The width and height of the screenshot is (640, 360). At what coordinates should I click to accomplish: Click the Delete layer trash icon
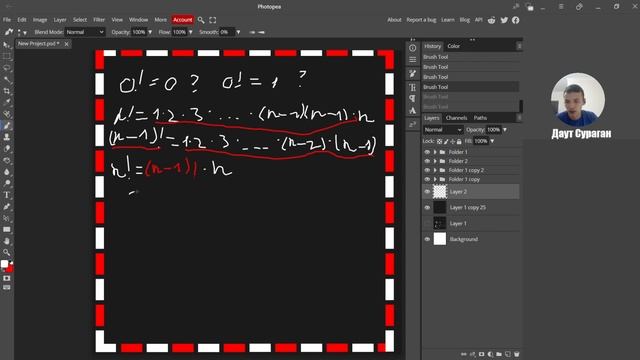[516, 354]
